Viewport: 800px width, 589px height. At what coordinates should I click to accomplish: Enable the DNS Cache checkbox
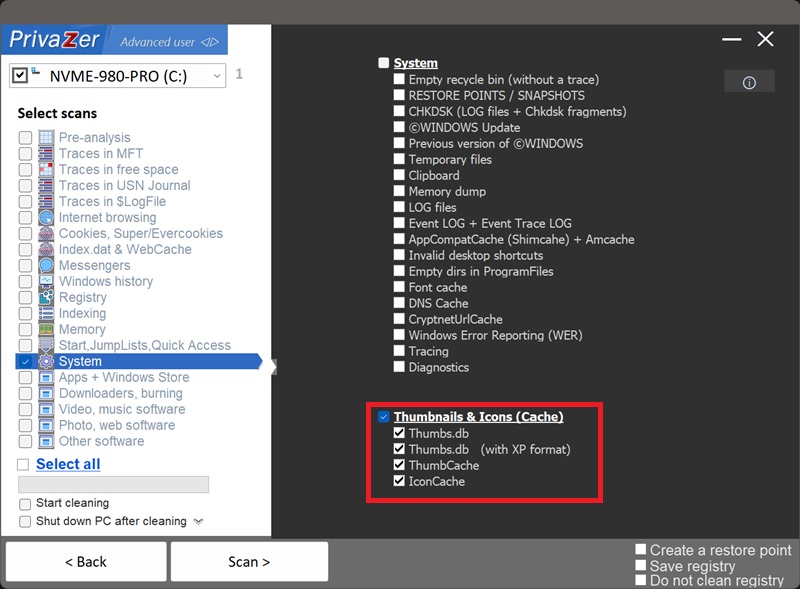[x=399, y=303]
